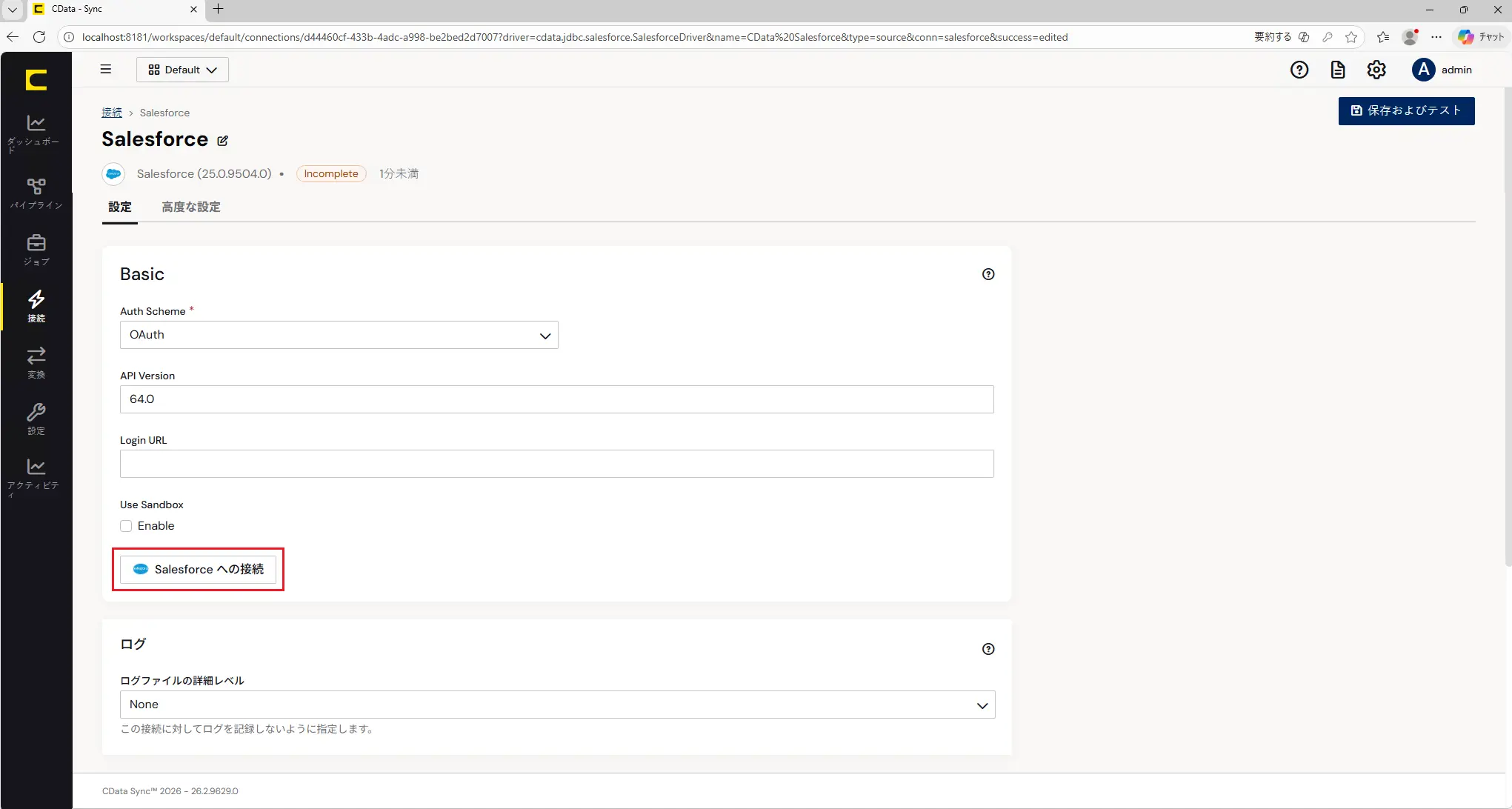Open the documentation page icon in header

1338,70
